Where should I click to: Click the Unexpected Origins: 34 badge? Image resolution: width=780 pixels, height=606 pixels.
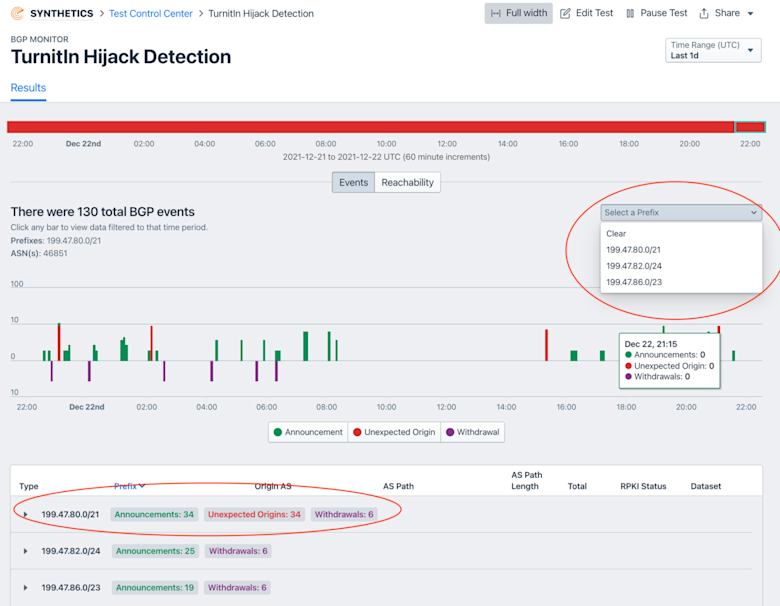[x=254, y=514]
